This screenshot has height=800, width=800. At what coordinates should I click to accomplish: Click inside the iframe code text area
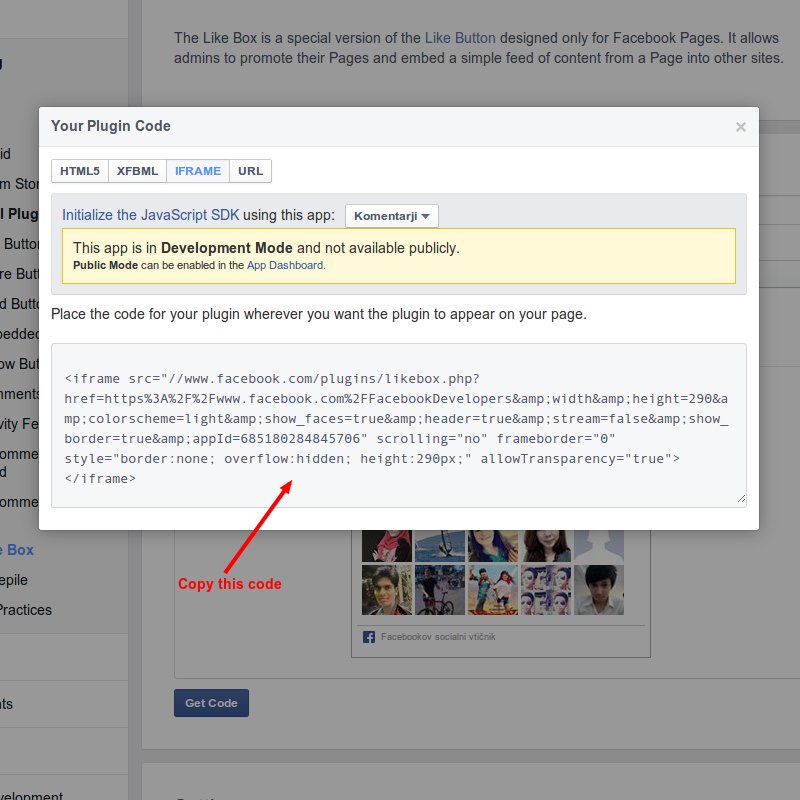pos(398,426)
